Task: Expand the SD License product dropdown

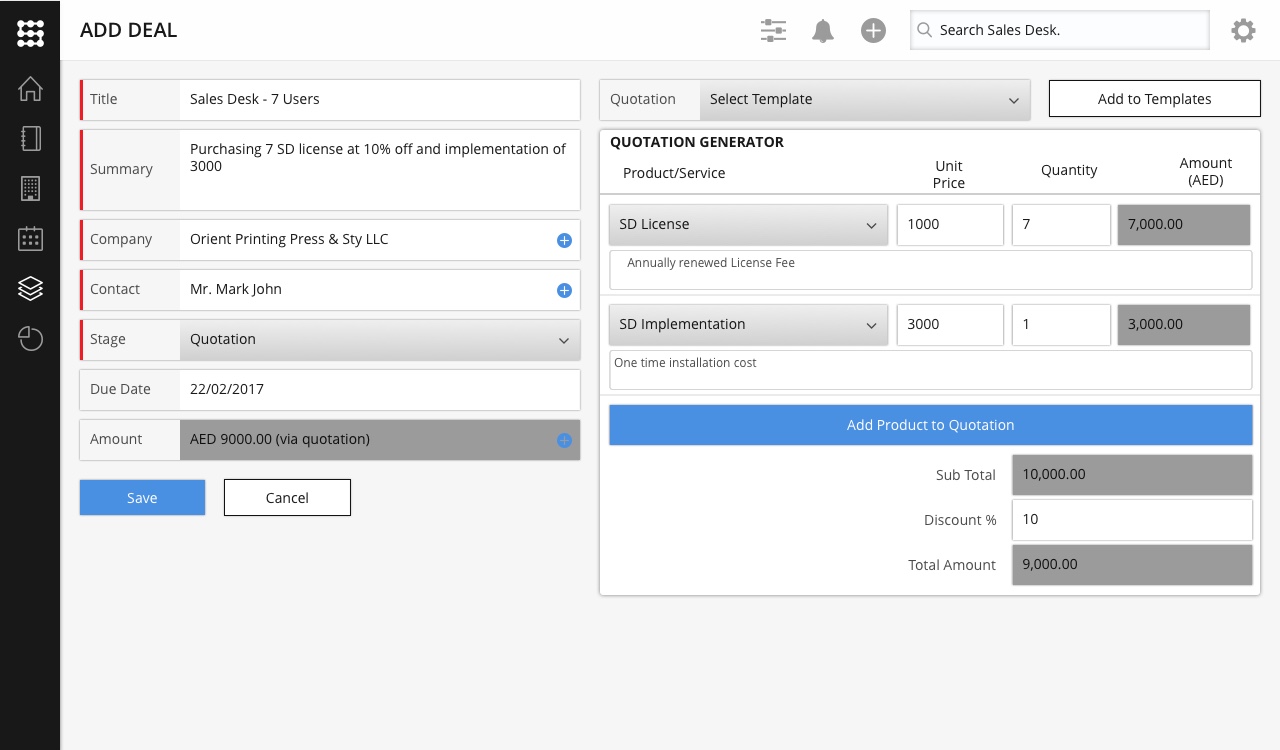Action: pyautogui.click(x=748, y=225)
